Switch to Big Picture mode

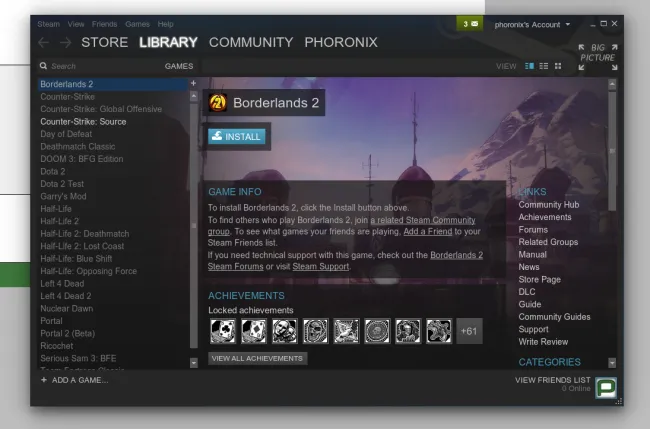[598, 57]
